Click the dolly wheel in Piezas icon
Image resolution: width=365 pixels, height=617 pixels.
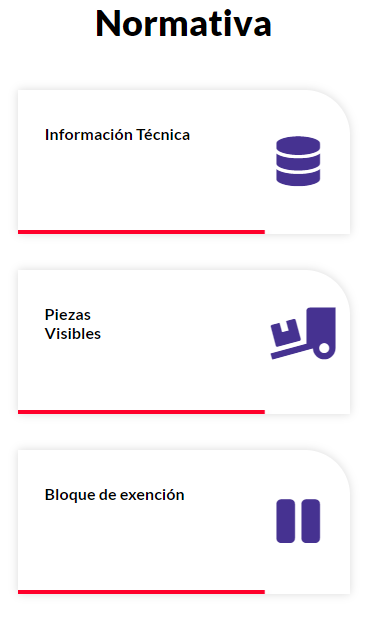click(x=324, y=348)
